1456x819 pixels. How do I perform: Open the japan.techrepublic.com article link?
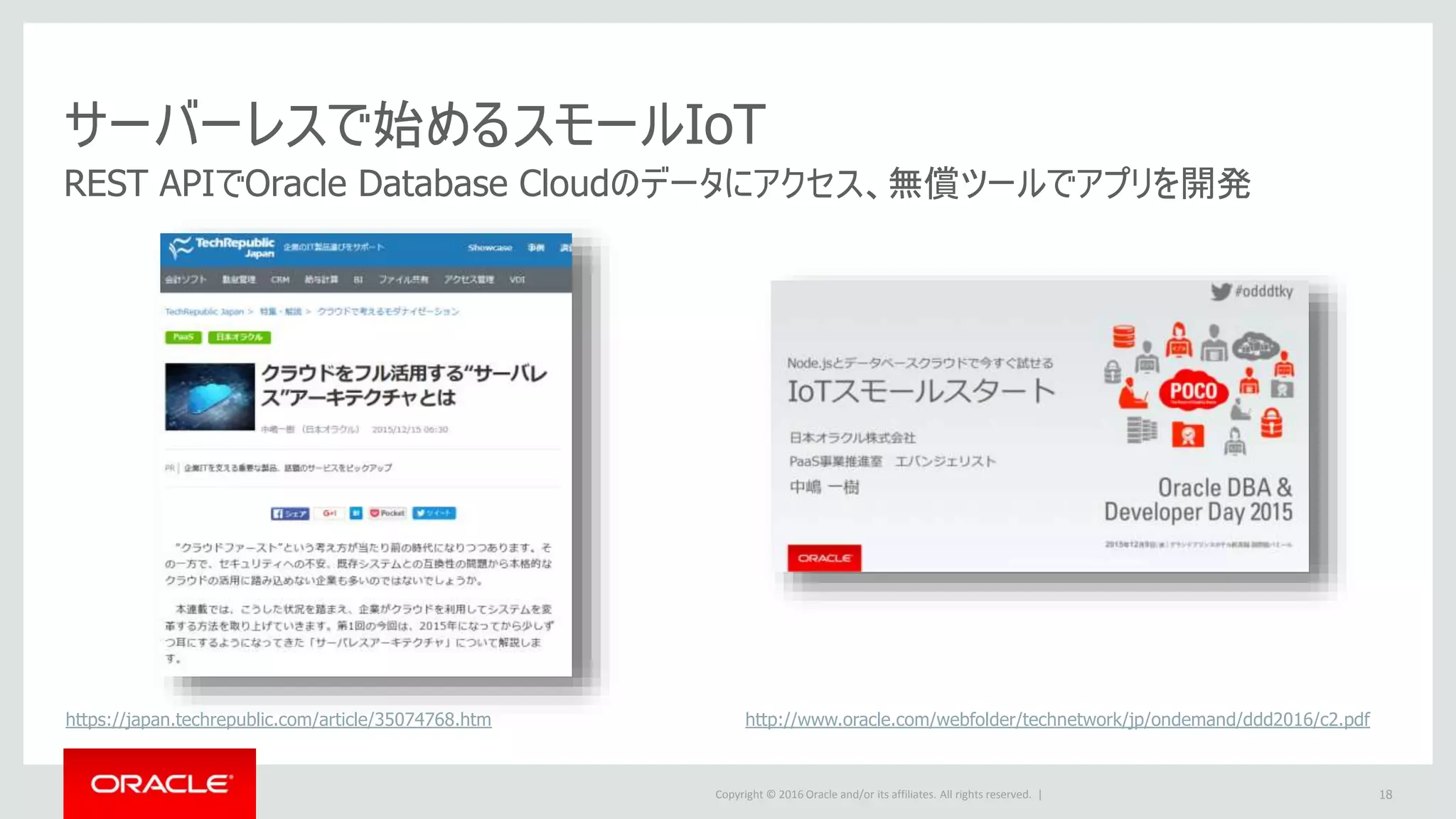coord(279,719)
